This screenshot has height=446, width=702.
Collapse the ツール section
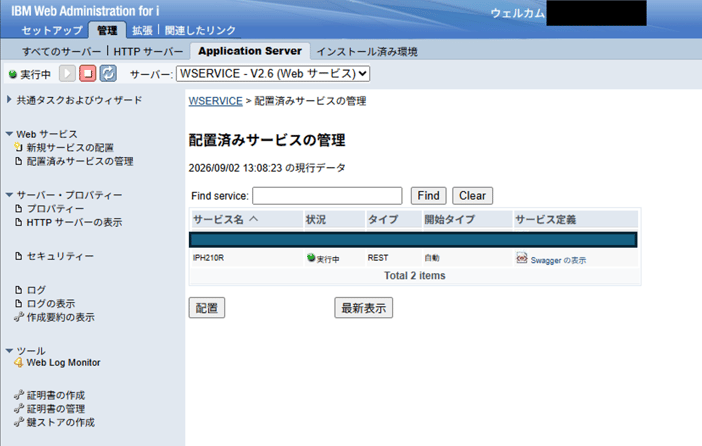[x=9, y=351]
